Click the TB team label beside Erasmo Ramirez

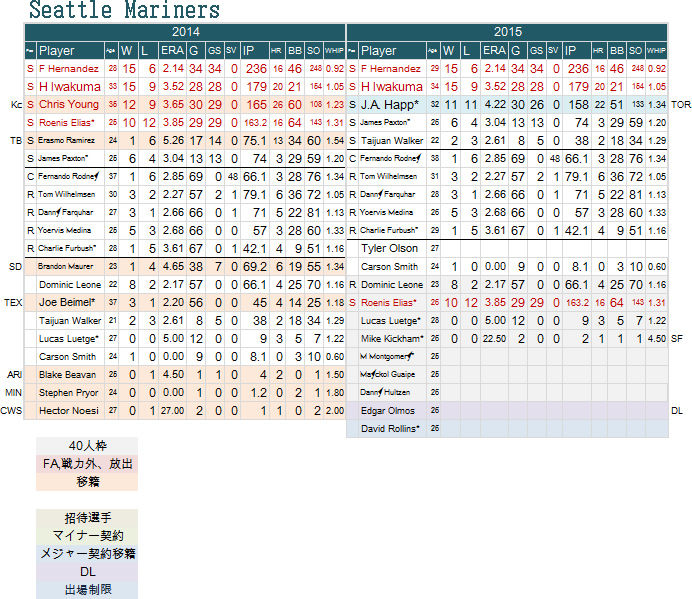coord(16,140)
